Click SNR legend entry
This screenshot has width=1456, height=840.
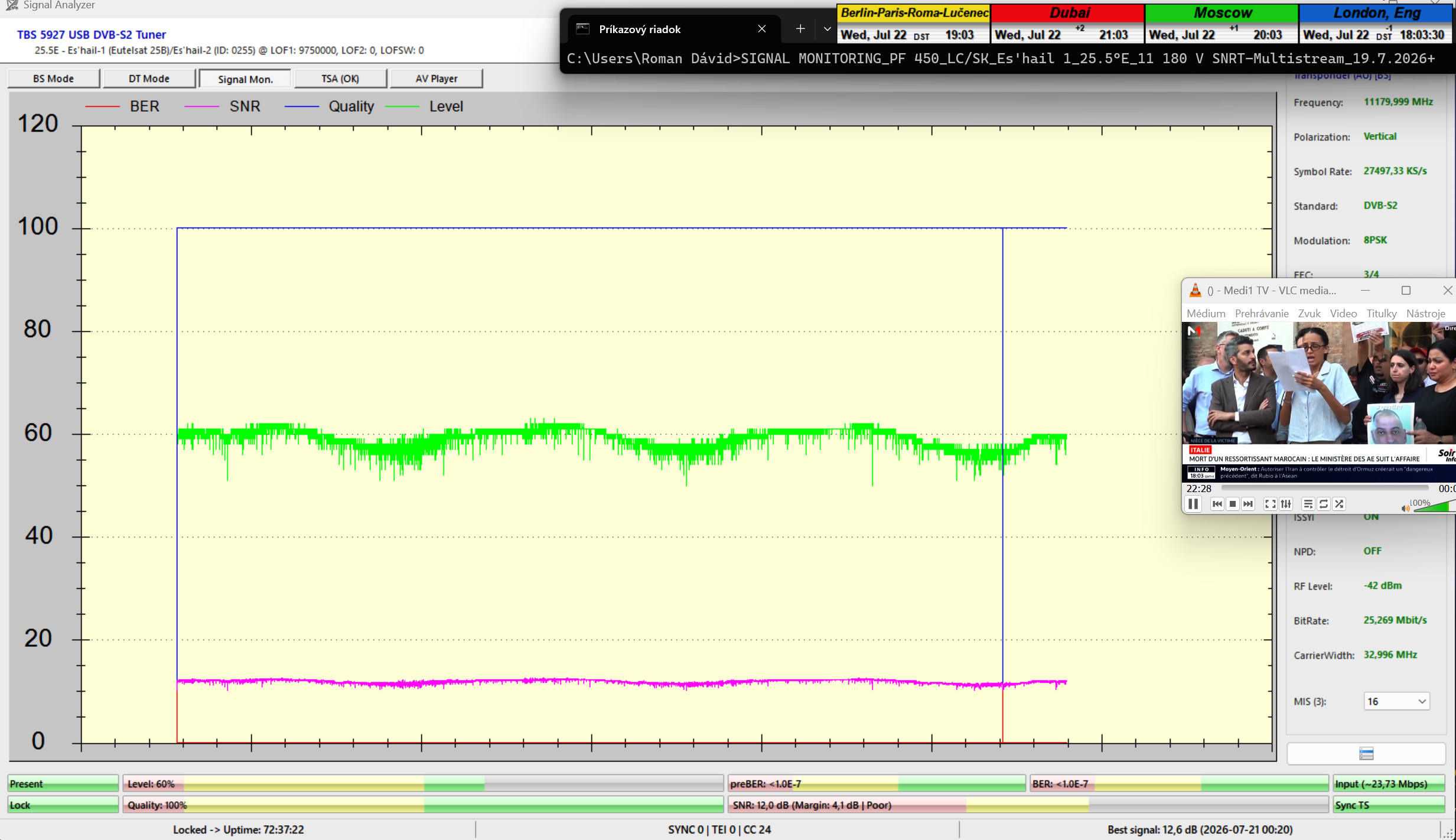point(222,106)
